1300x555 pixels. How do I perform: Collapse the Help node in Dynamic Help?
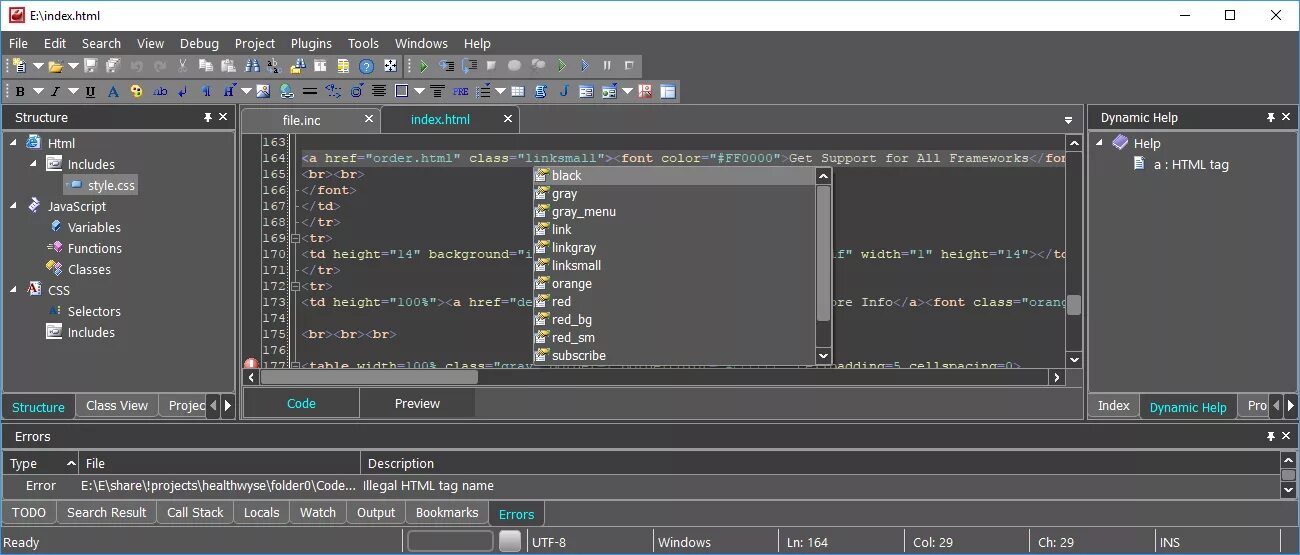coord(1099,143)
